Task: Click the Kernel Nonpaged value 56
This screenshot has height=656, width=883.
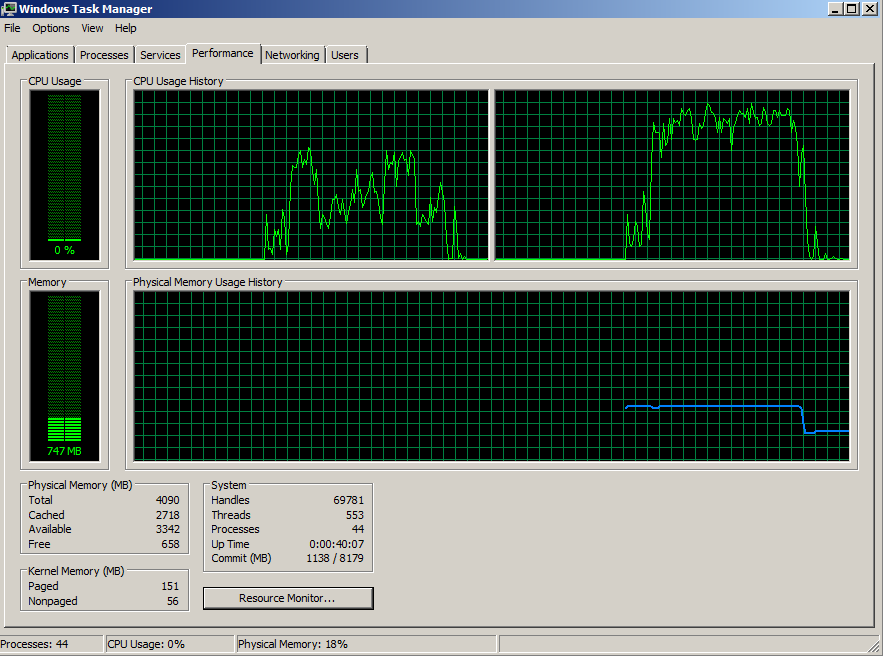Action: [173, 601]
